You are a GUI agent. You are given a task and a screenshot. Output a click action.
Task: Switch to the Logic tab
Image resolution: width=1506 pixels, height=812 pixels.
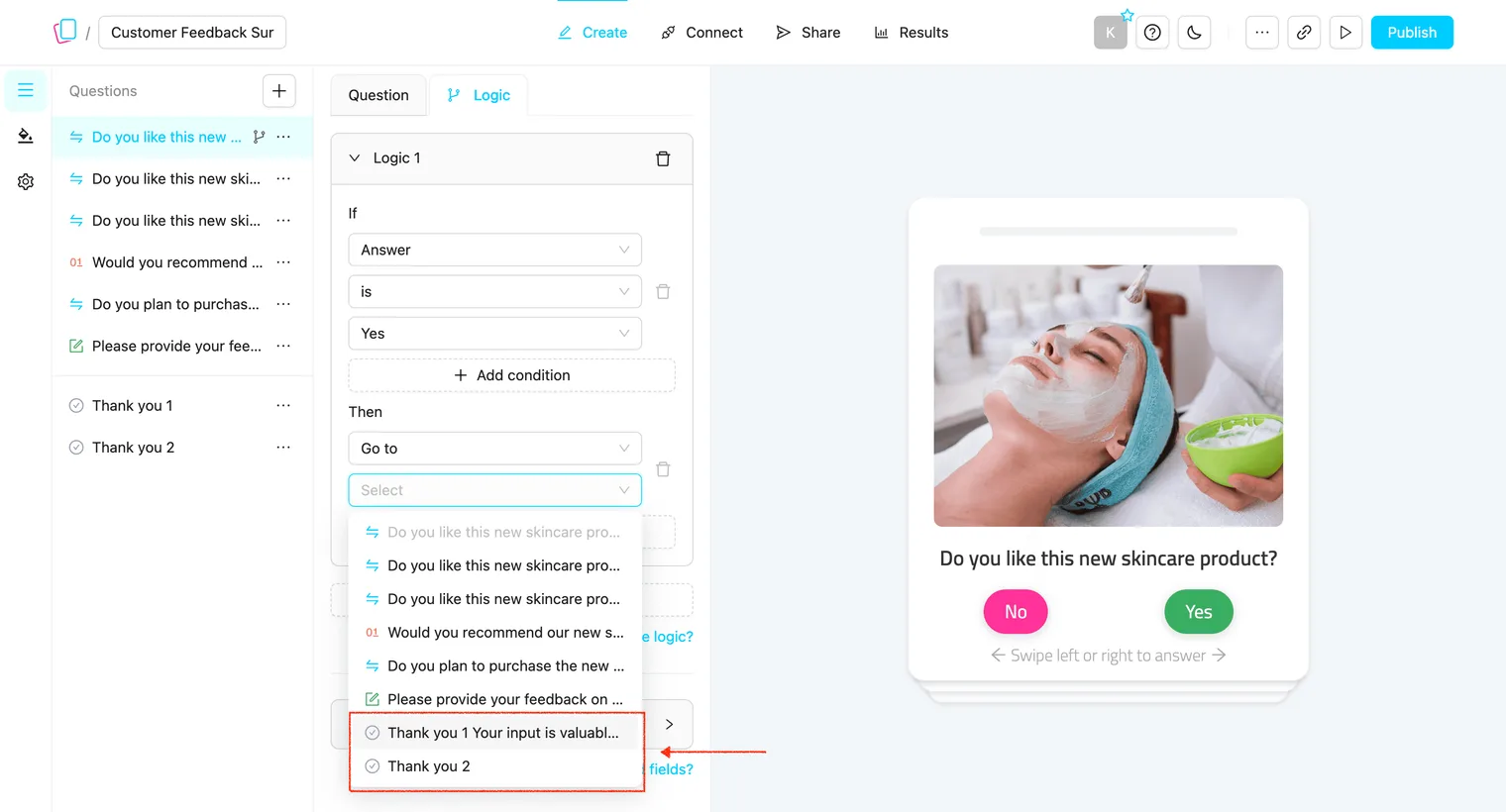(x=479, y=95)
